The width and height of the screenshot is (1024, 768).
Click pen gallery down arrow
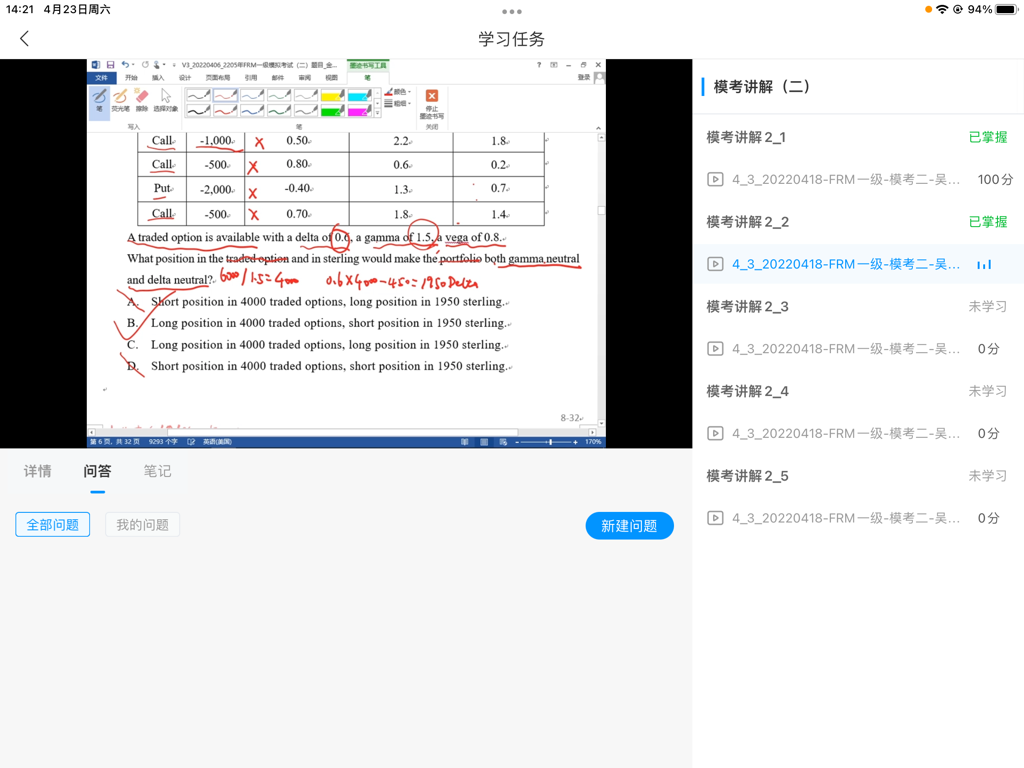point(377,103)
